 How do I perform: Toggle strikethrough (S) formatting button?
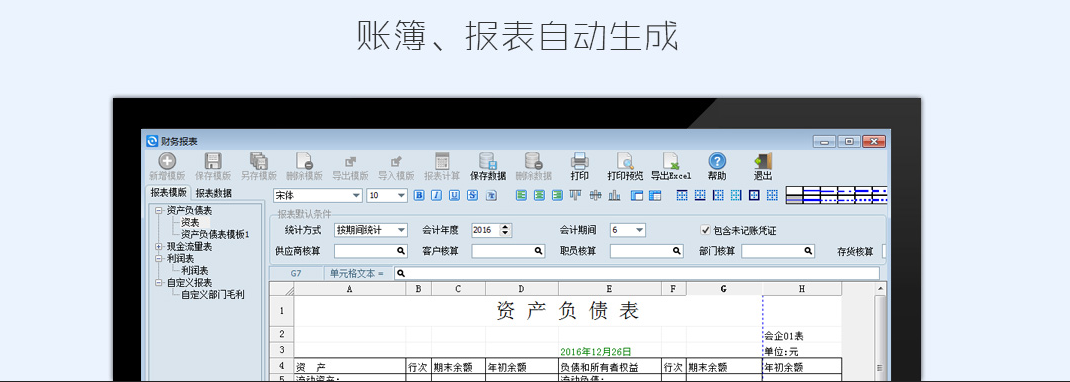tap(472, 195)
